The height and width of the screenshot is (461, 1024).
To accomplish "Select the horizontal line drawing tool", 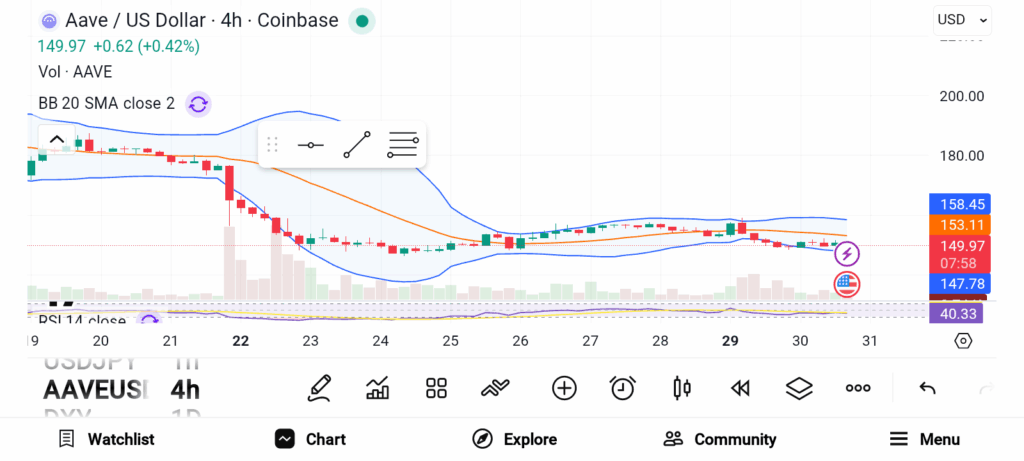I will [310, 145].
